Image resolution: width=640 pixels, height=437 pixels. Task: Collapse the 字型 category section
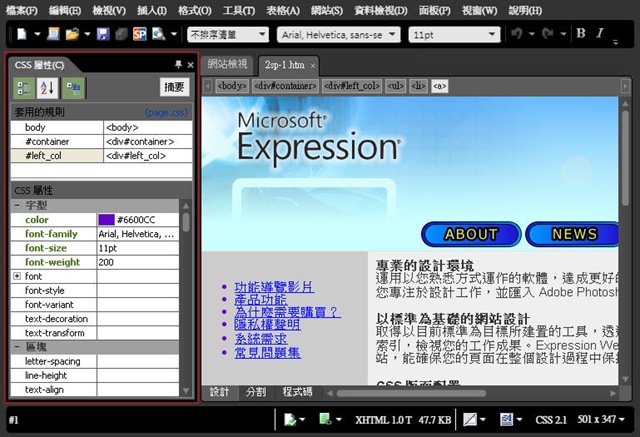coord(17,205)
